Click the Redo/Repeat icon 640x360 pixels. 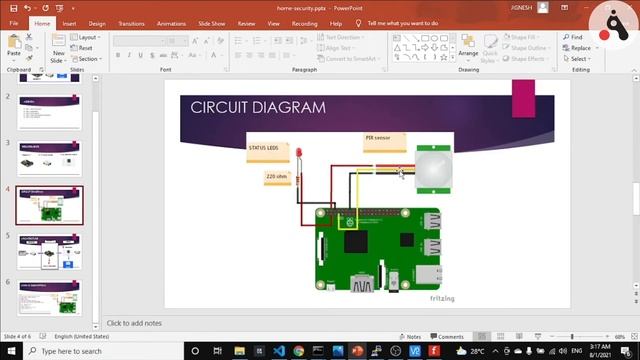pyautogui.click(x=45, y=8)
